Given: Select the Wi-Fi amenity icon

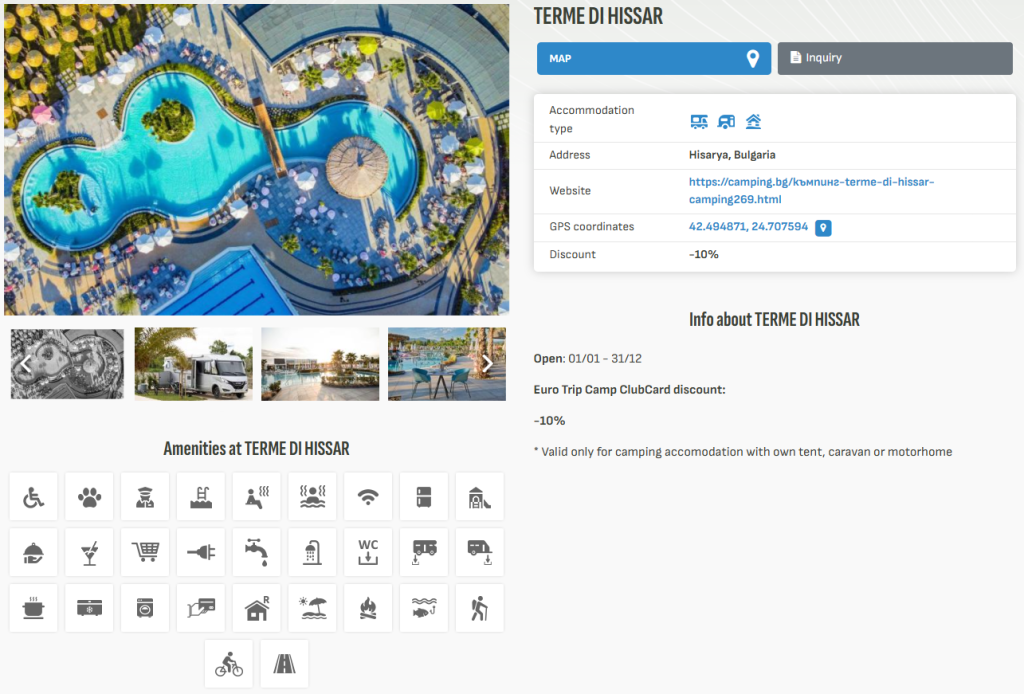Looking at the screenshot, I should 368,497.
